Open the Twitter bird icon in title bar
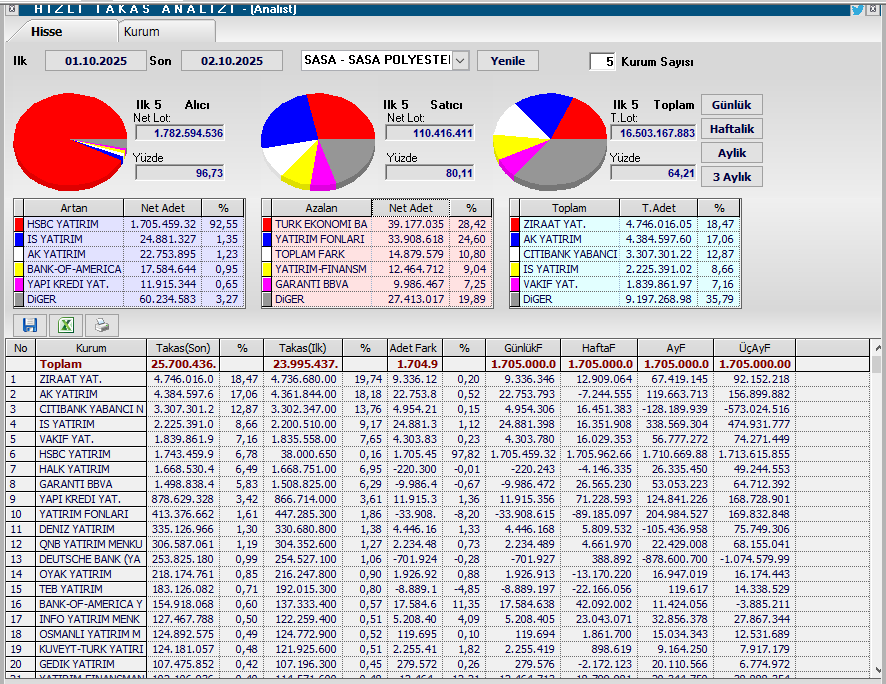886x684 pixels. (x=857, y=8)
